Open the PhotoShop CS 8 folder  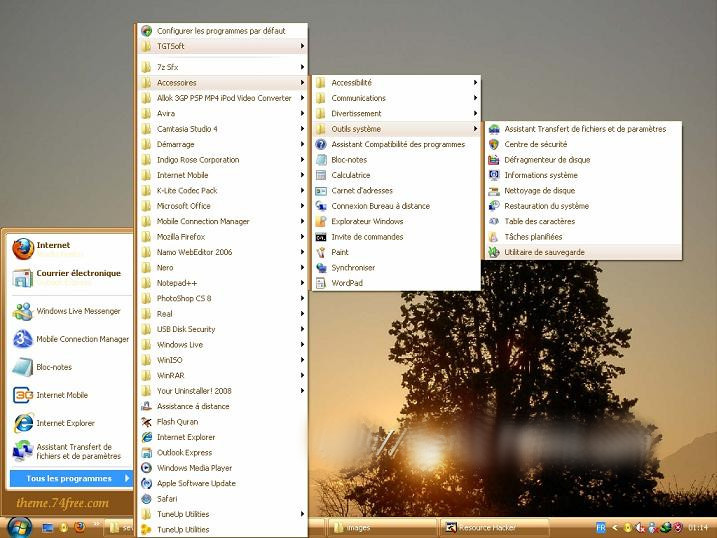tap(223, 298)
